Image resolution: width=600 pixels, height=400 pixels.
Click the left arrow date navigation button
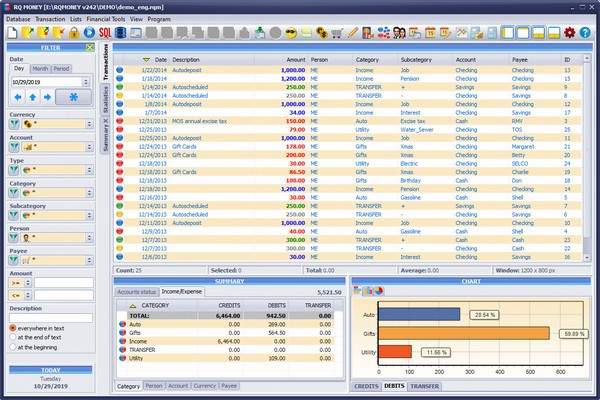pos(17,98)
